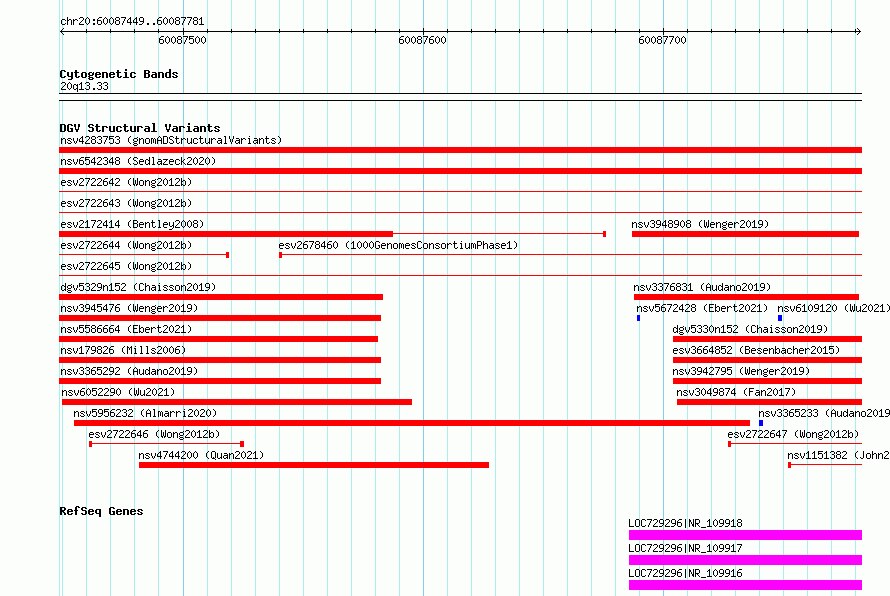This screenshot has height=596, width=890.
Task: Select the nsv6542348 (Sedlazeck2020) variant label
Action: coord(138,161)
